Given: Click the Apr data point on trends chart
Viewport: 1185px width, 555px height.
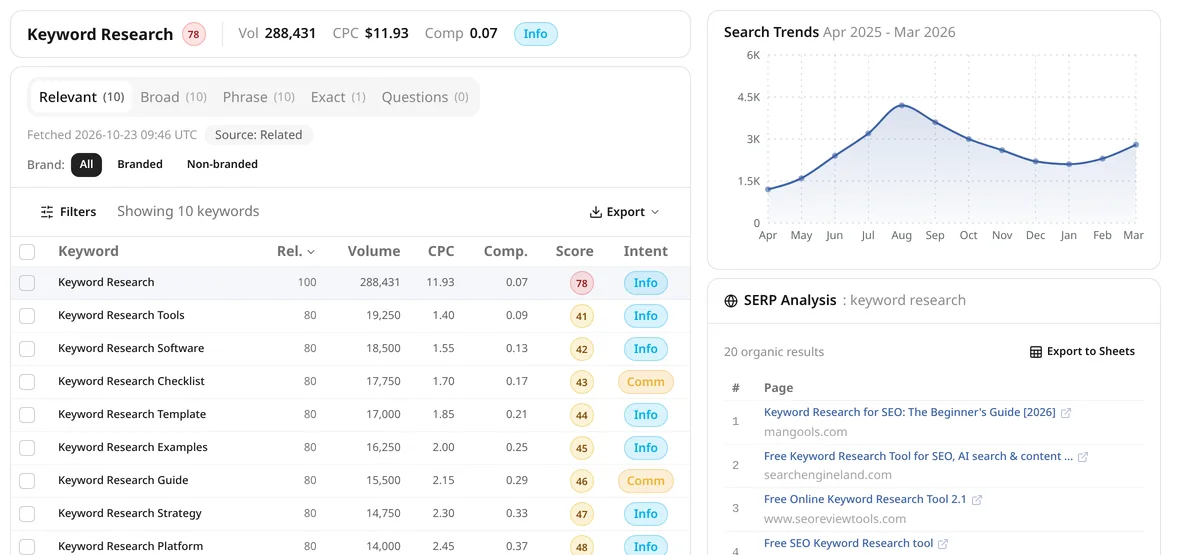Looking at the screenshot, I should point(768,190).
